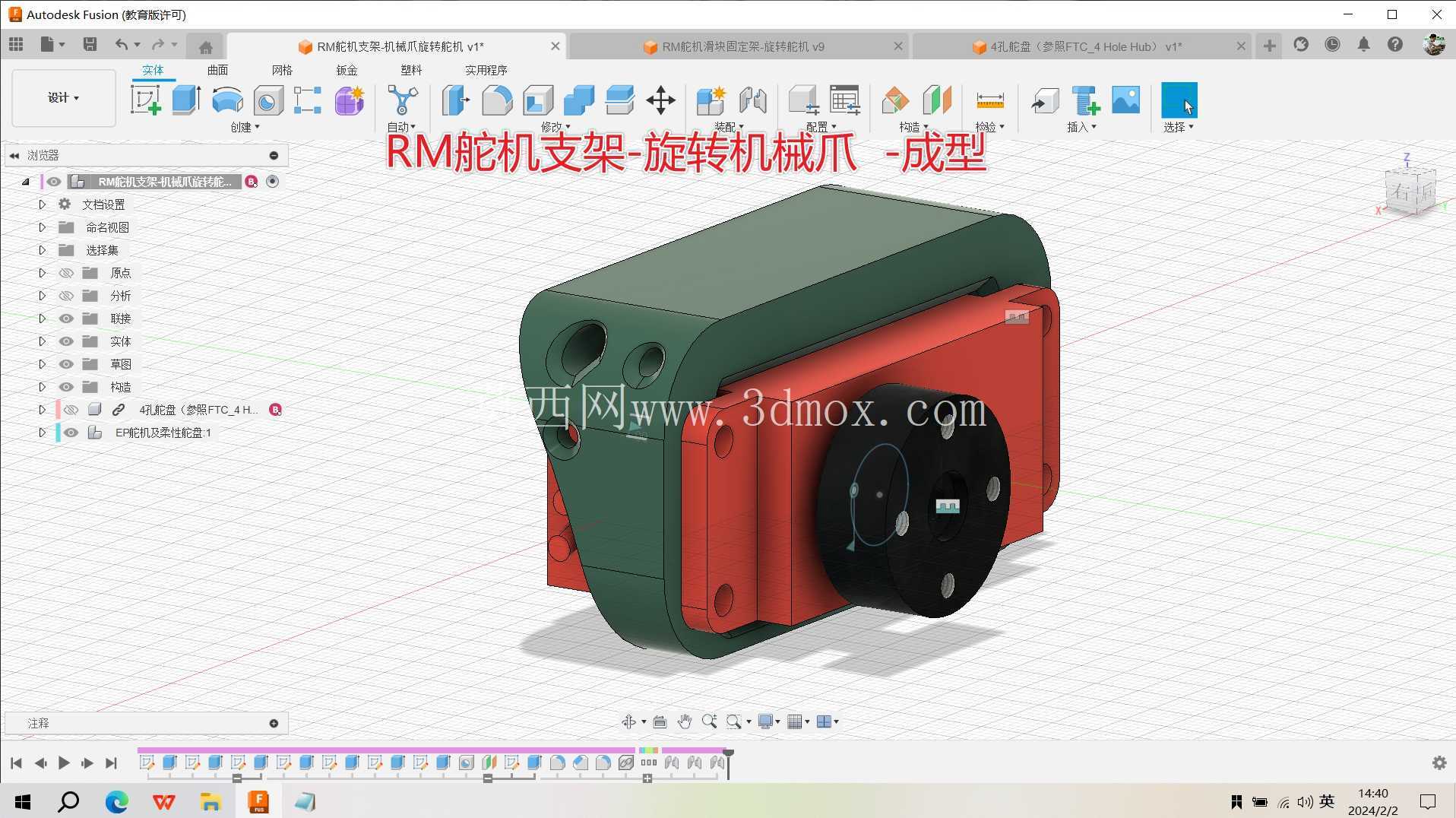Open timeline settings gear
The width and height of the screenshot is (1456, 818).
(x=1439, y=763)
